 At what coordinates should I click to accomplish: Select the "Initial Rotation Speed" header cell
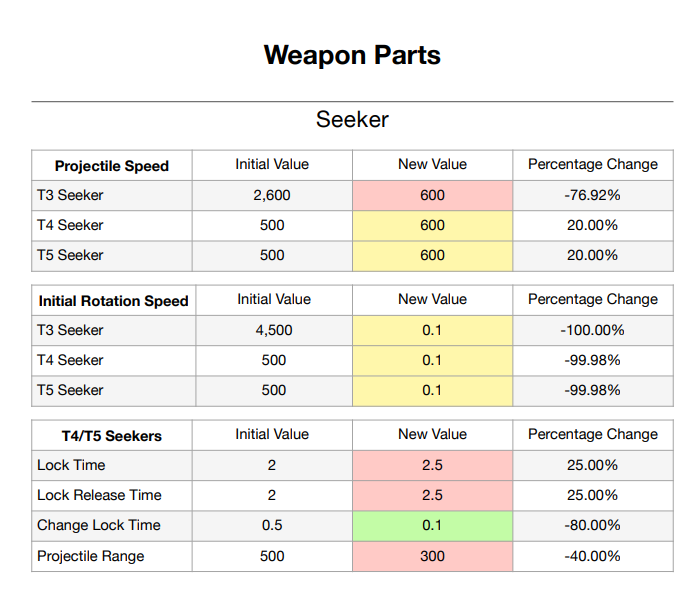(113, 300)
